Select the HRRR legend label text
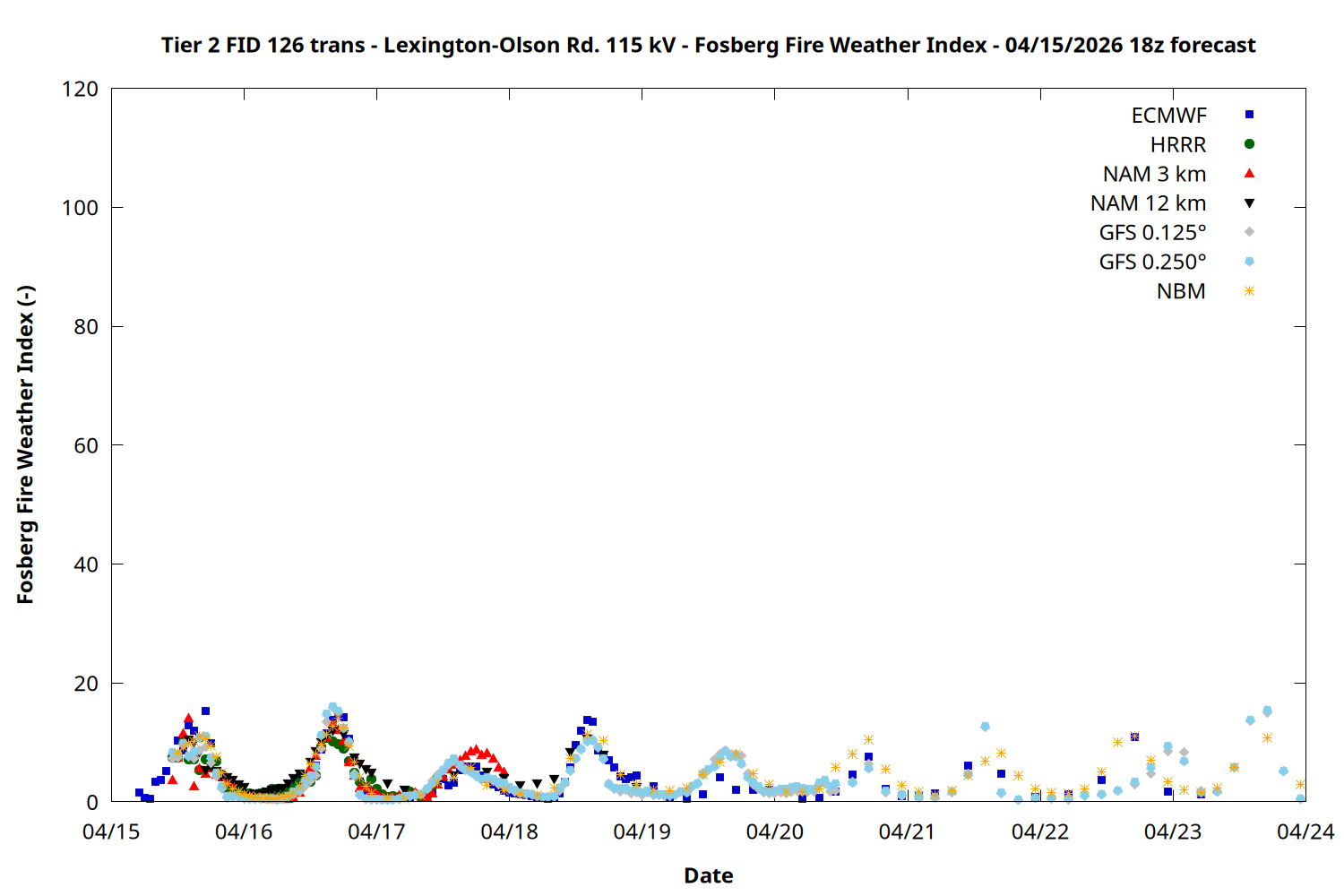1344x896 pixels. click(x=1178, y=145)
